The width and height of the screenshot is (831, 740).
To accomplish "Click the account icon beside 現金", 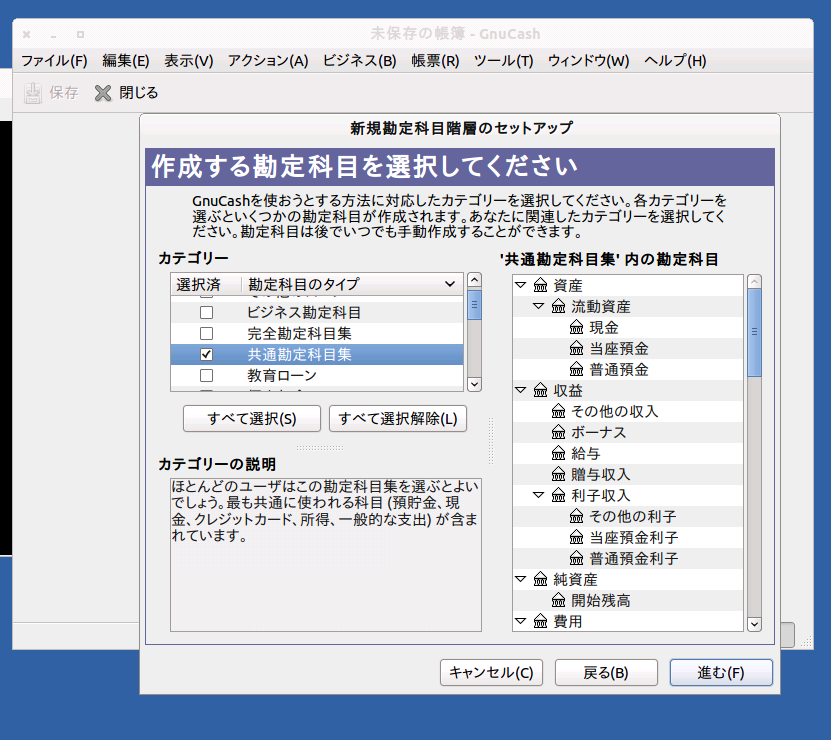I will (576, 328).
